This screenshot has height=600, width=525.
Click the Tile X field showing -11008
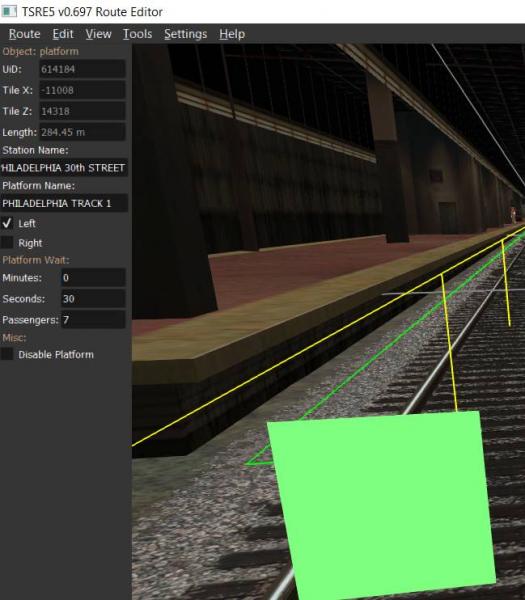click(82, 90)
